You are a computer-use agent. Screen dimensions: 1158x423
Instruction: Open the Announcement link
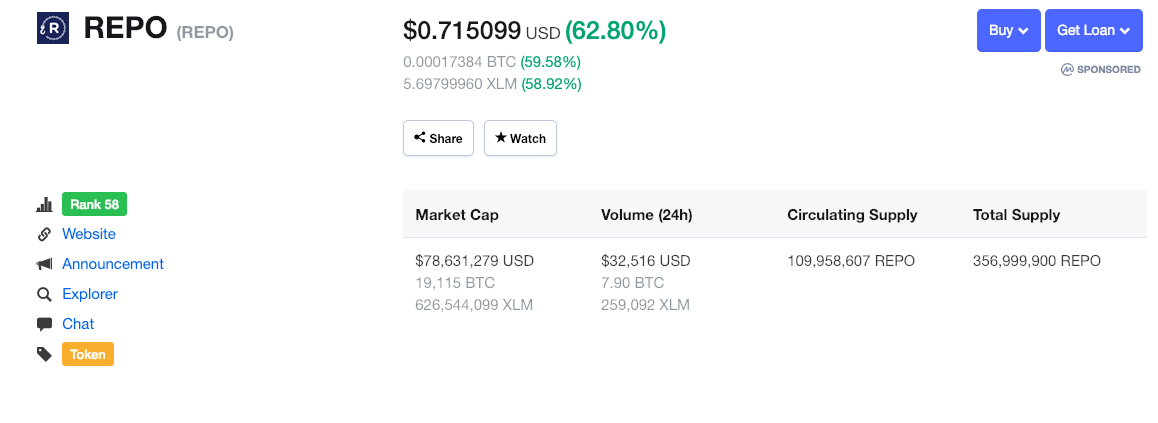tap(113, 264)
